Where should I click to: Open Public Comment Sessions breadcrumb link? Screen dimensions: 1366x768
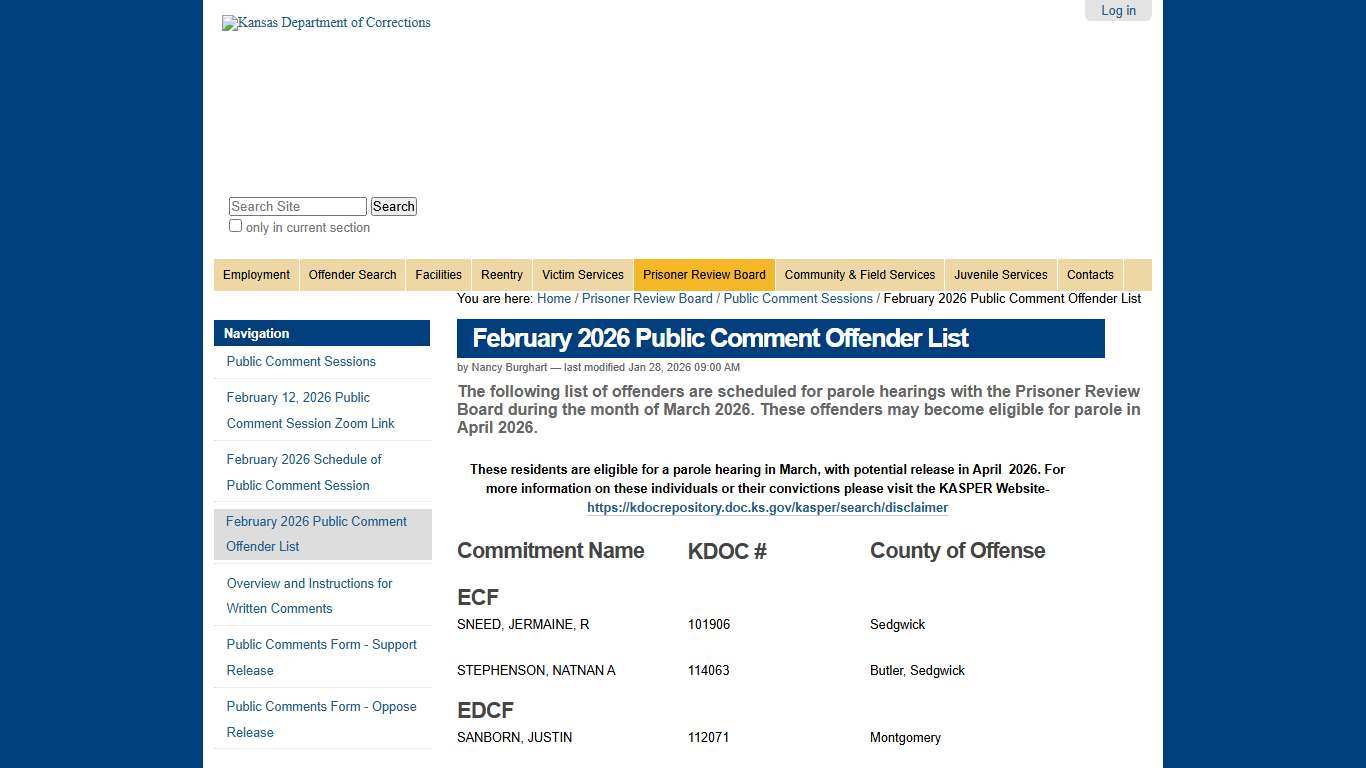pyautogui.click(x=798, y=298)
